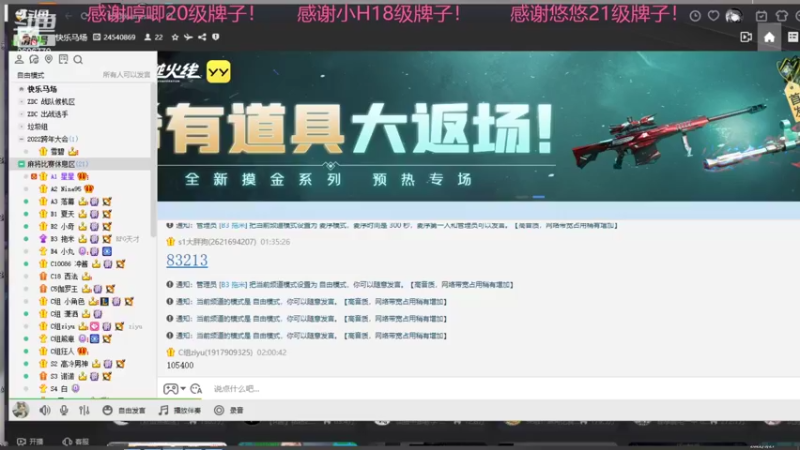Select user C组 小角色

[x=67, y=302]
